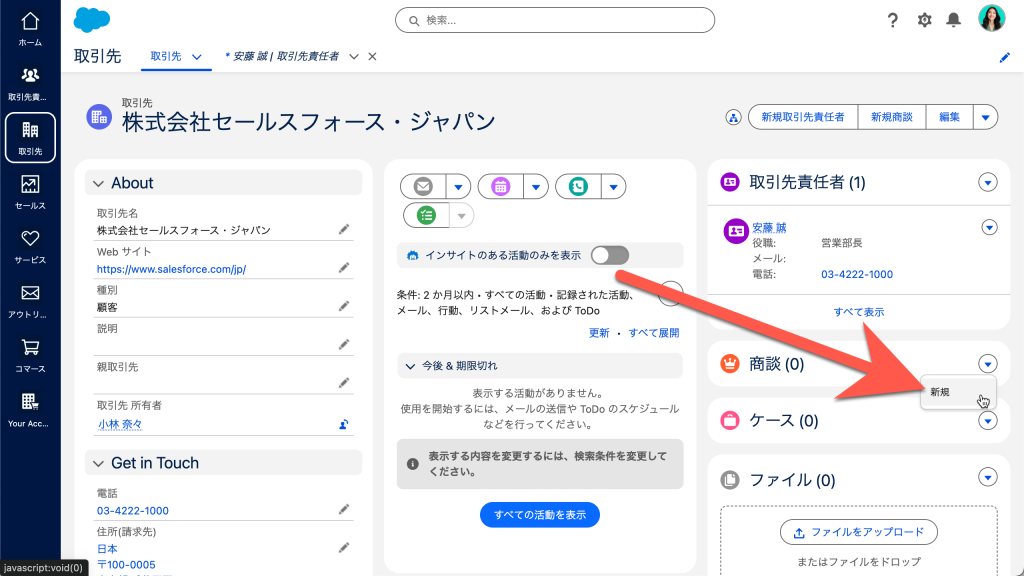
Task: Focus the 検索 search field
Action: click(554, 20)
